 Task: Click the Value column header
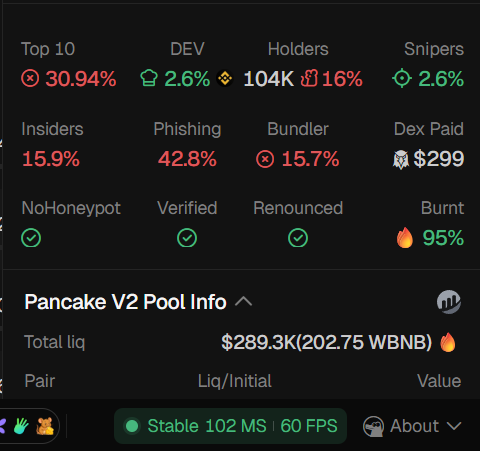(439, 381)
